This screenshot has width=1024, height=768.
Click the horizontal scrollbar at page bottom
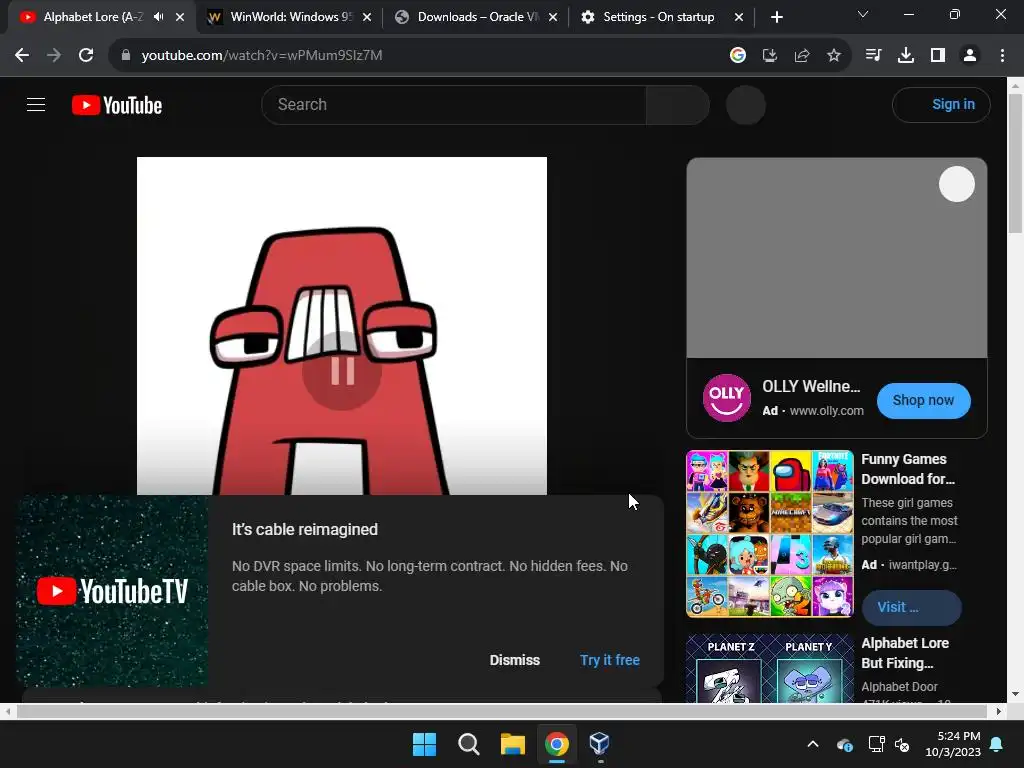(x=502, y=711)
